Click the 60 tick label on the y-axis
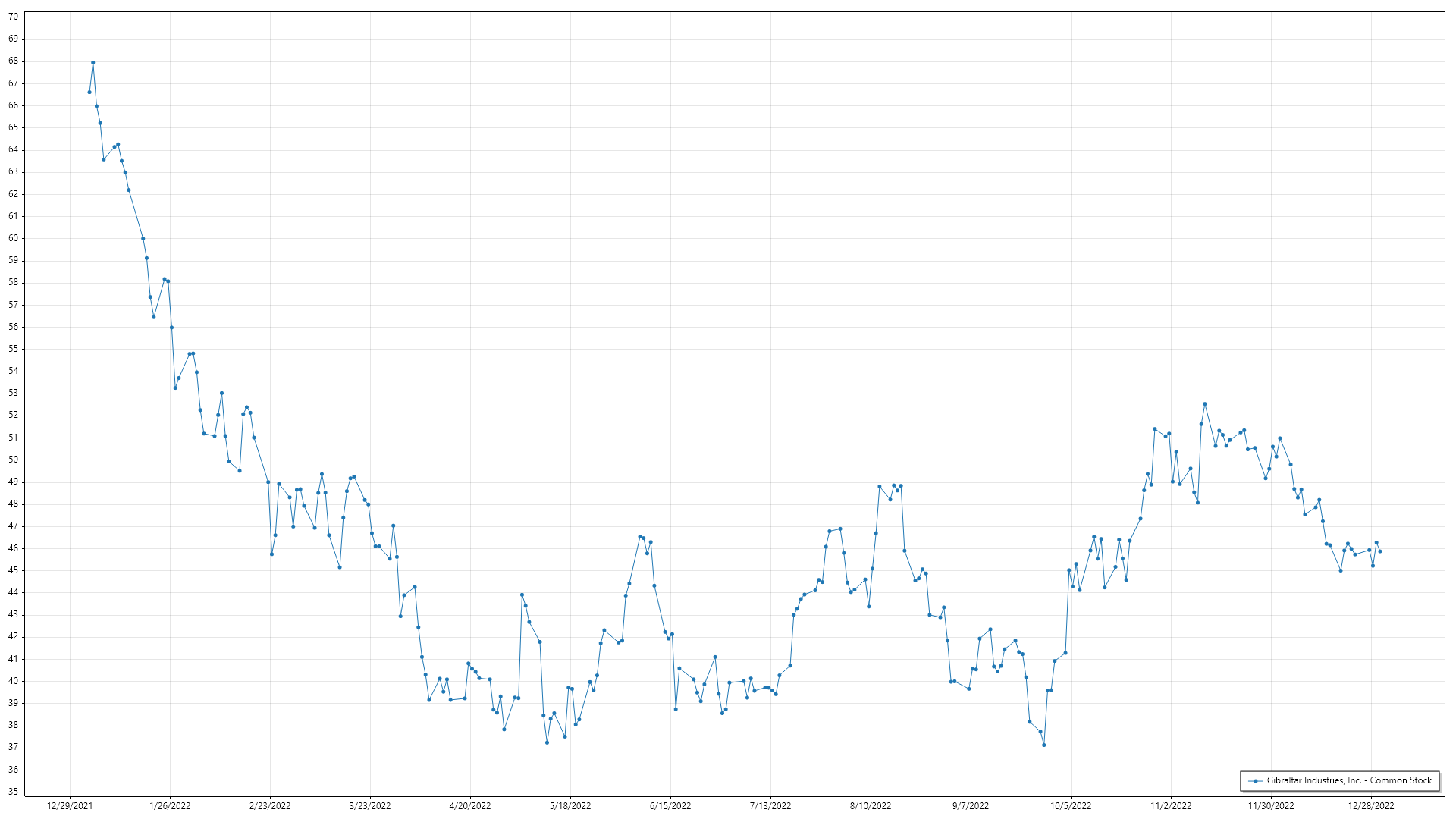 pyautogui.click(x=14, y=238)
